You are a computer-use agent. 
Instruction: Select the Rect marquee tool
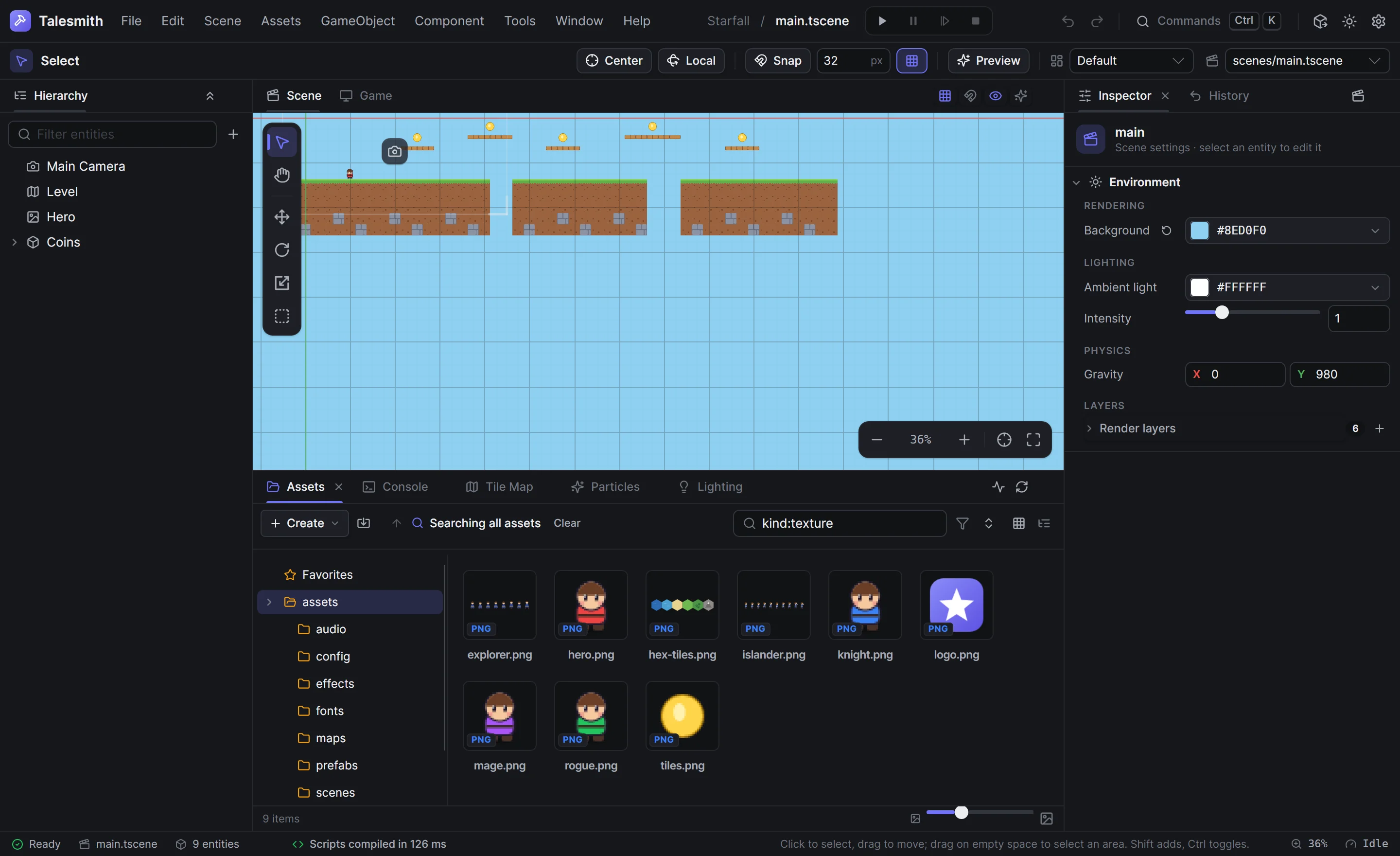coord(282,316)
